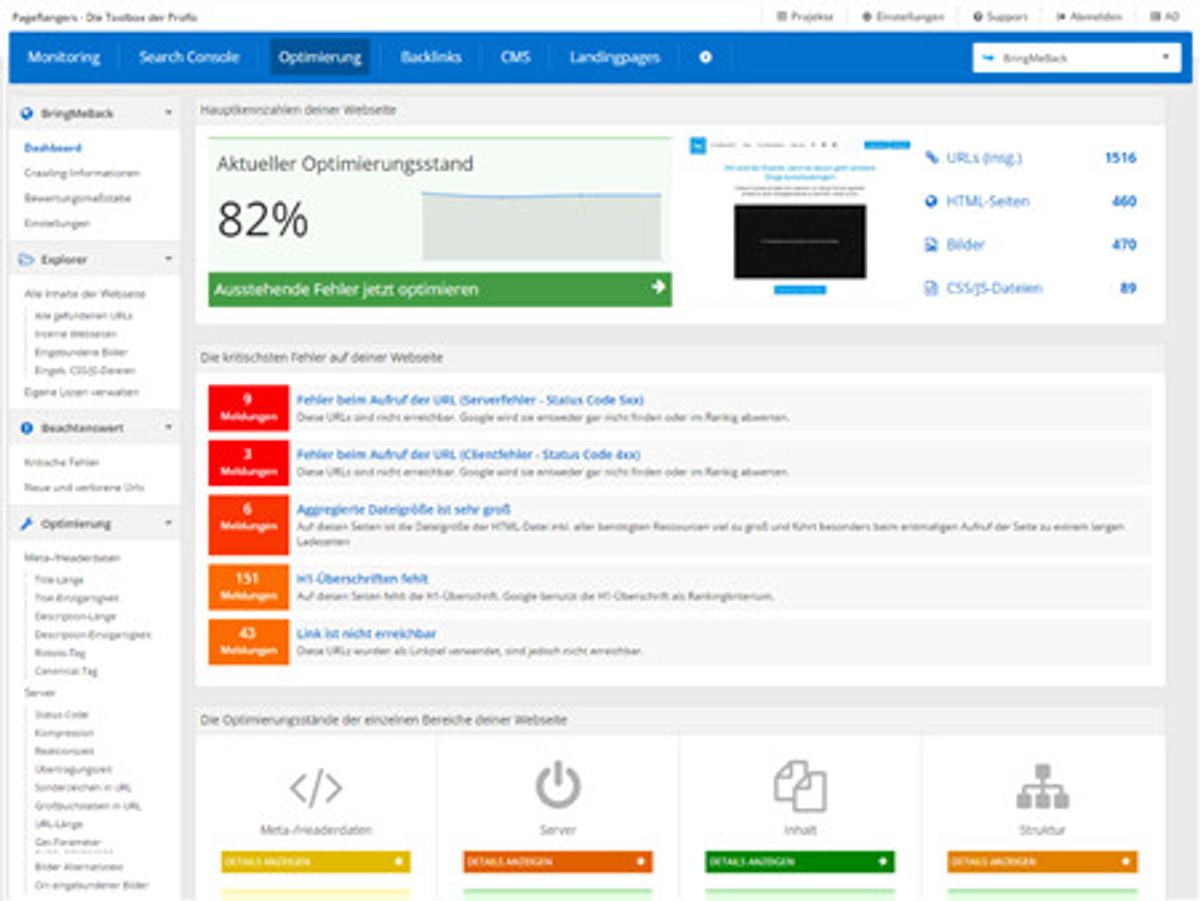Select Canonical Tag in the sidebar
The image size is (1200, 901).
tap(65, 671)
